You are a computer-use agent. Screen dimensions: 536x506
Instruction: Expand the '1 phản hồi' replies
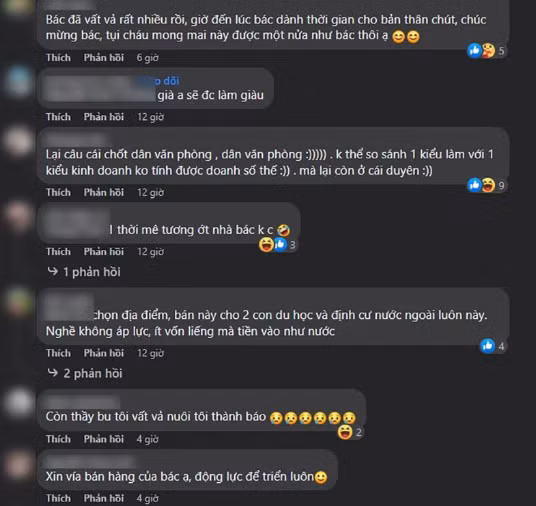point(84,272)
